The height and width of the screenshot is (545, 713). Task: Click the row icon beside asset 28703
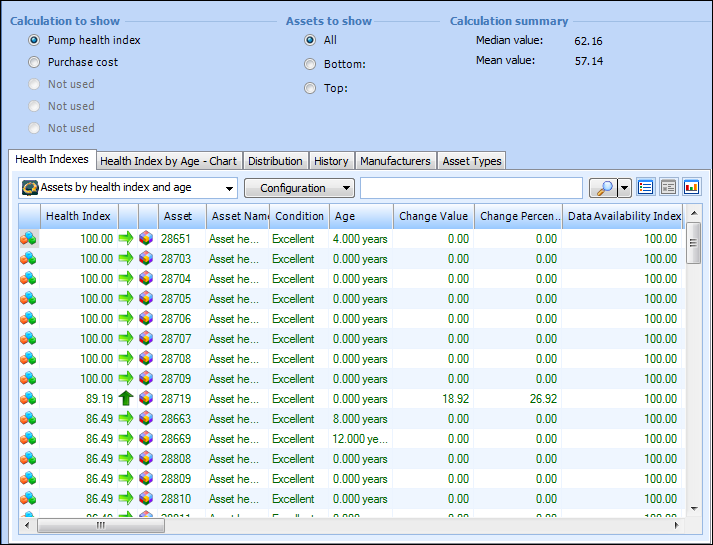pos(28,259)
